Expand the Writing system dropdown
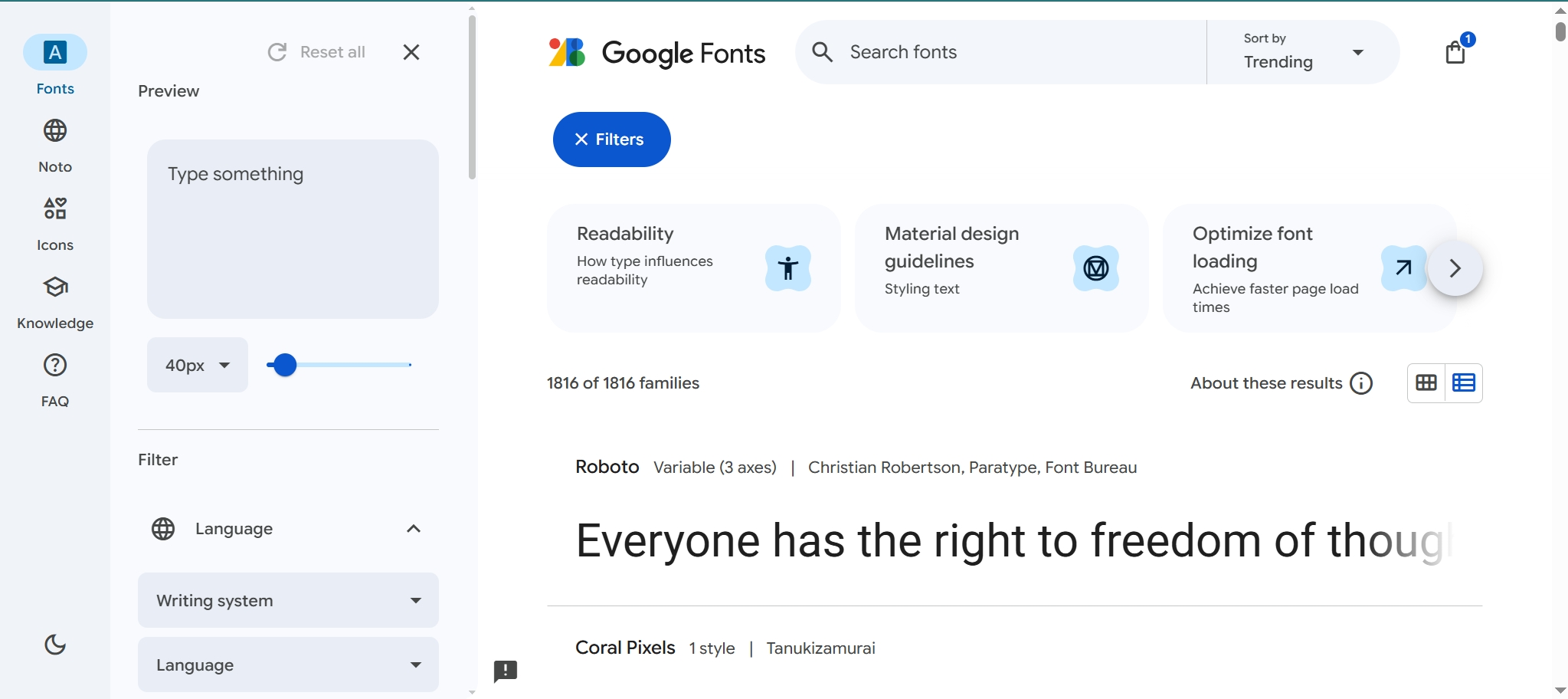This screenshot has width=1568, height=699. click(288, 600)
